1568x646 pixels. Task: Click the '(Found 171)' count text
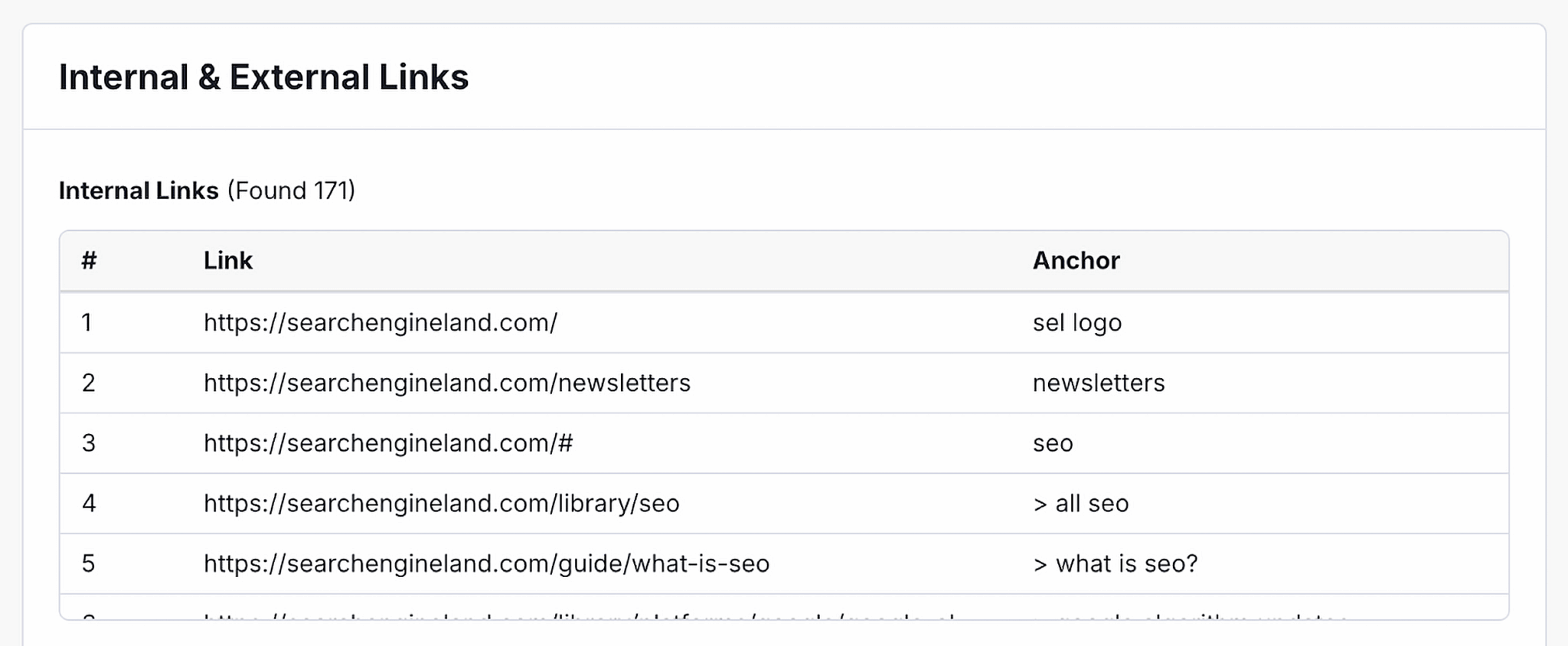(291, 191)
